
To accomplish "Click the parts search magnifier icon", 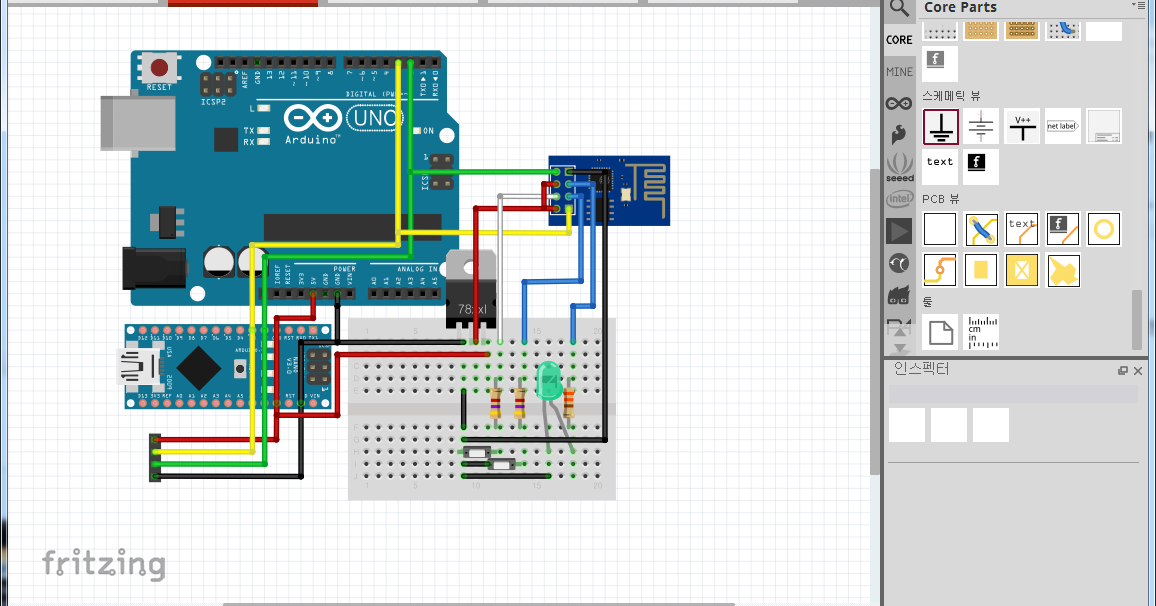I will tap(898, 8).
